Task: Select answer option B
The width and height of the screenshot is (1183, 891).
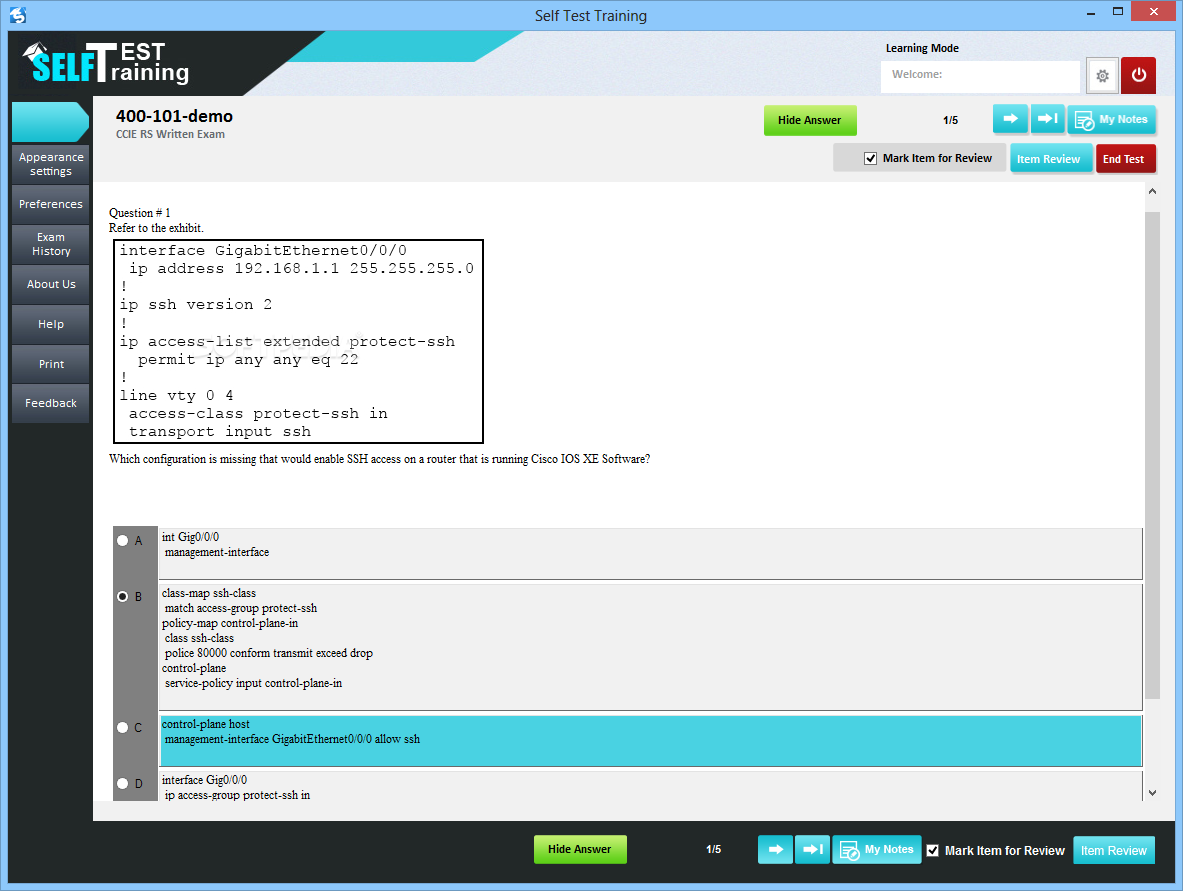Action: (x=122, y=596)
